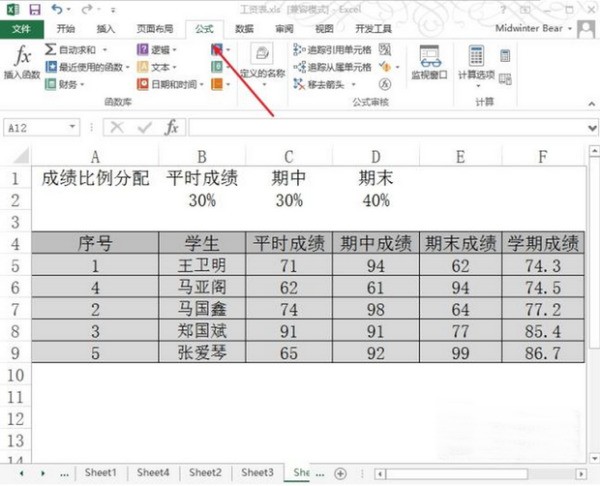Click the sheet list ellipsis left of Sheet1

[x=64, y=475]
